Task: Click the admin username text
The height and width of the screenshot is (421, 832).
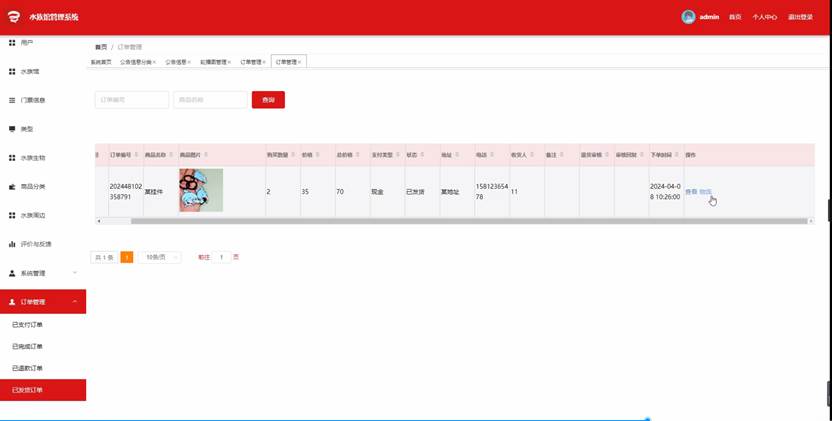Action: tap(709, 17)
